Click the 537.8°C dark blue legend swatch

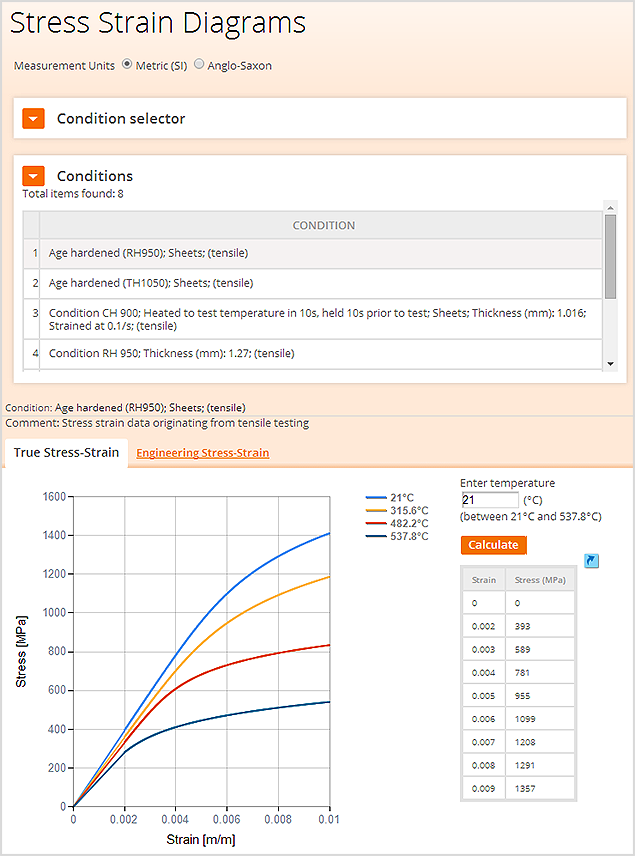coord(376,536)
